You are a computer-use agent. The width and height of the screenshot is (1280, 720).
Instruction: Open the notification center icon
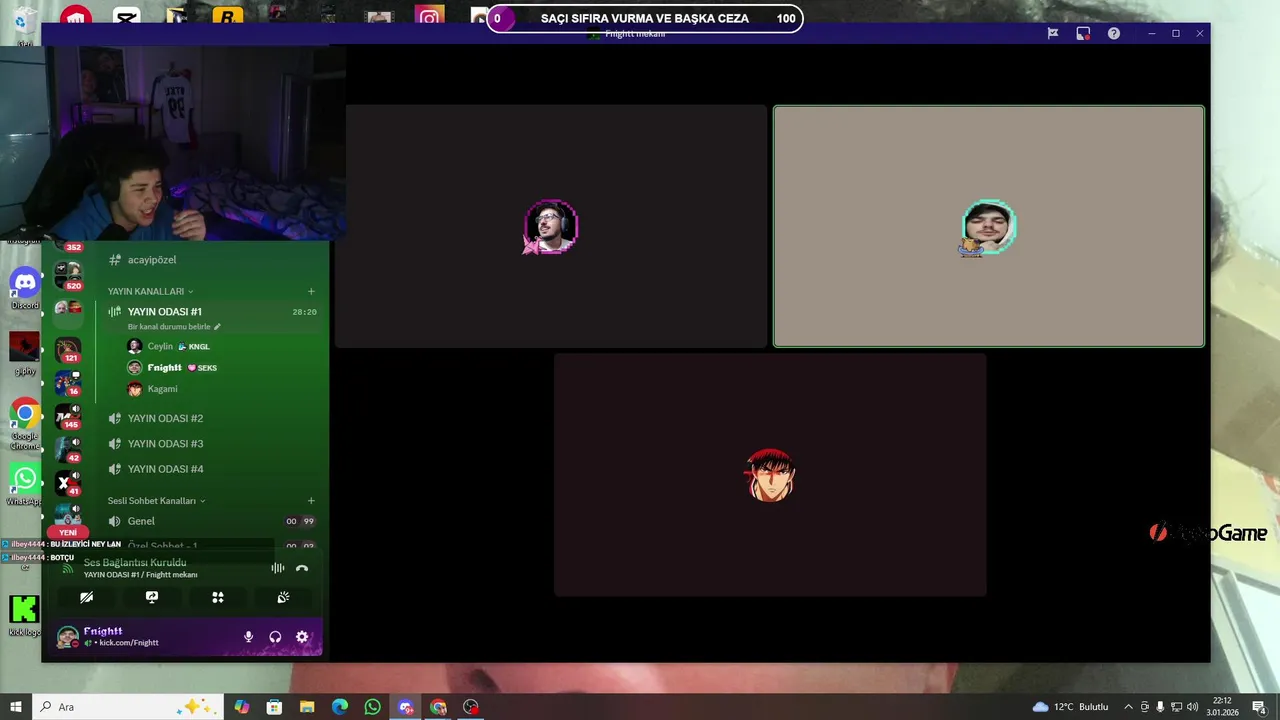tap(1258, 707)
